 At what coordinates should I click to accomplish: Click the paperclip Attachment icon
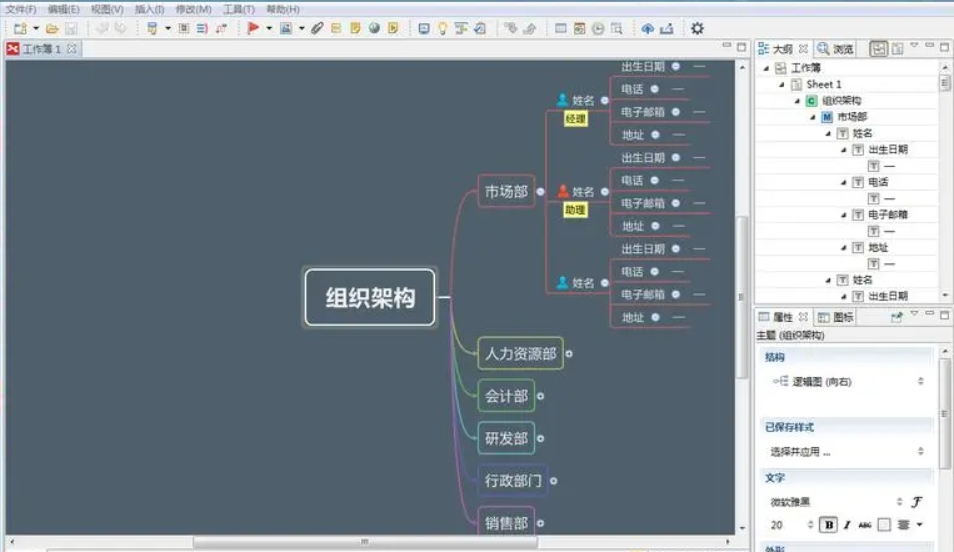click(x=317, y=29)
